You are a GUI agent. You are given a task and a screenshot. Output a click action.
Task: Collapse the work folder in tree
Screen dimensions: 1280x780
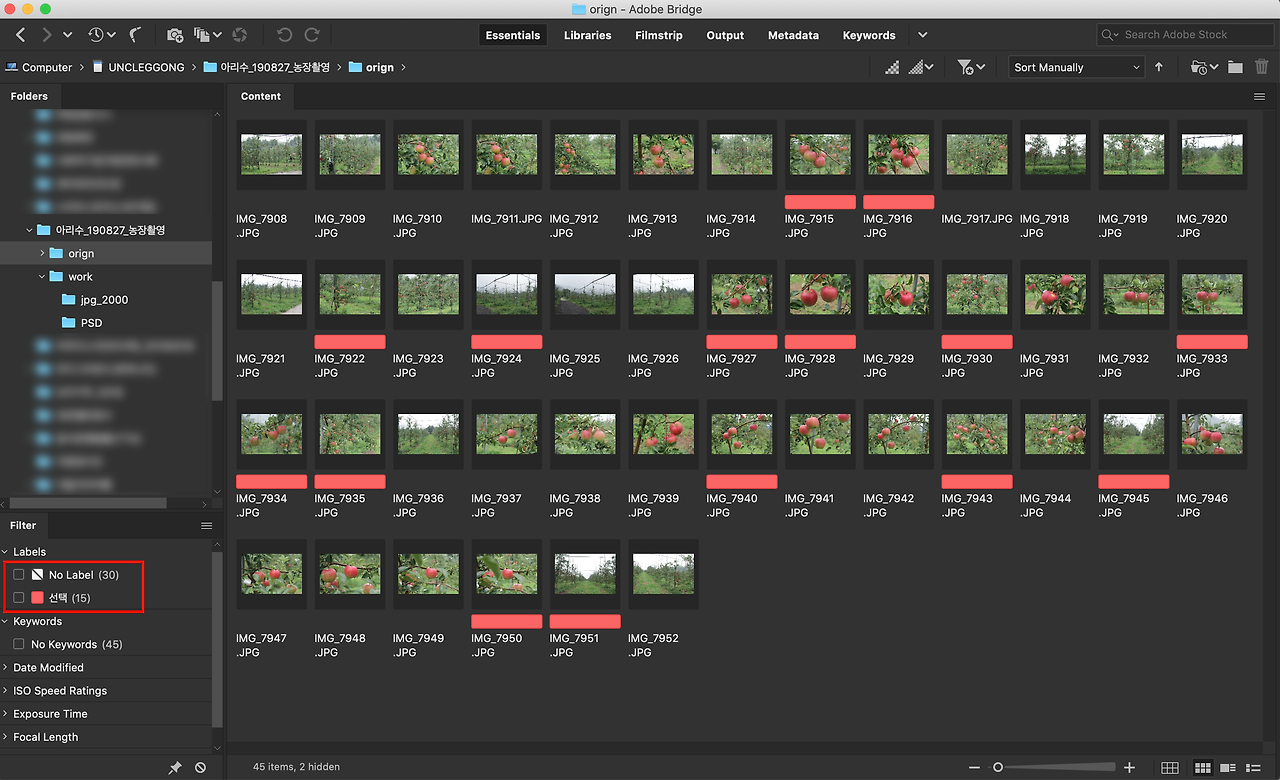tap(42, 277)
